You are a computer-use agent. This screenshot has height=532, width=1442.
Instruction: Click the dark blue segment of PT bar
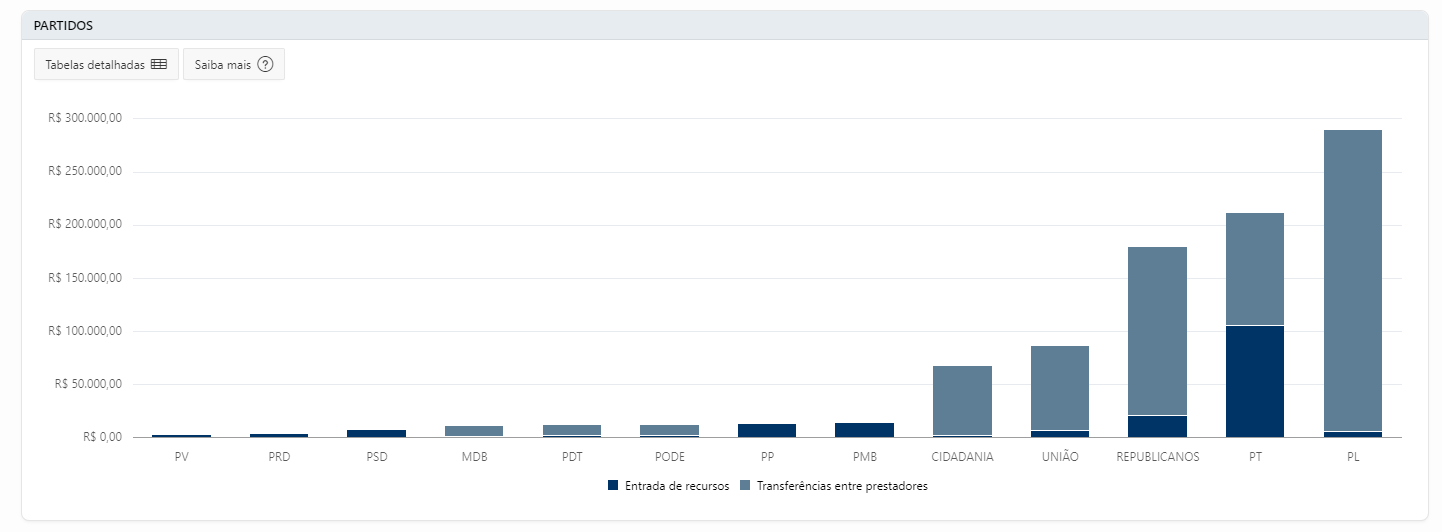pyautogui.click(x=1255, y=381)
